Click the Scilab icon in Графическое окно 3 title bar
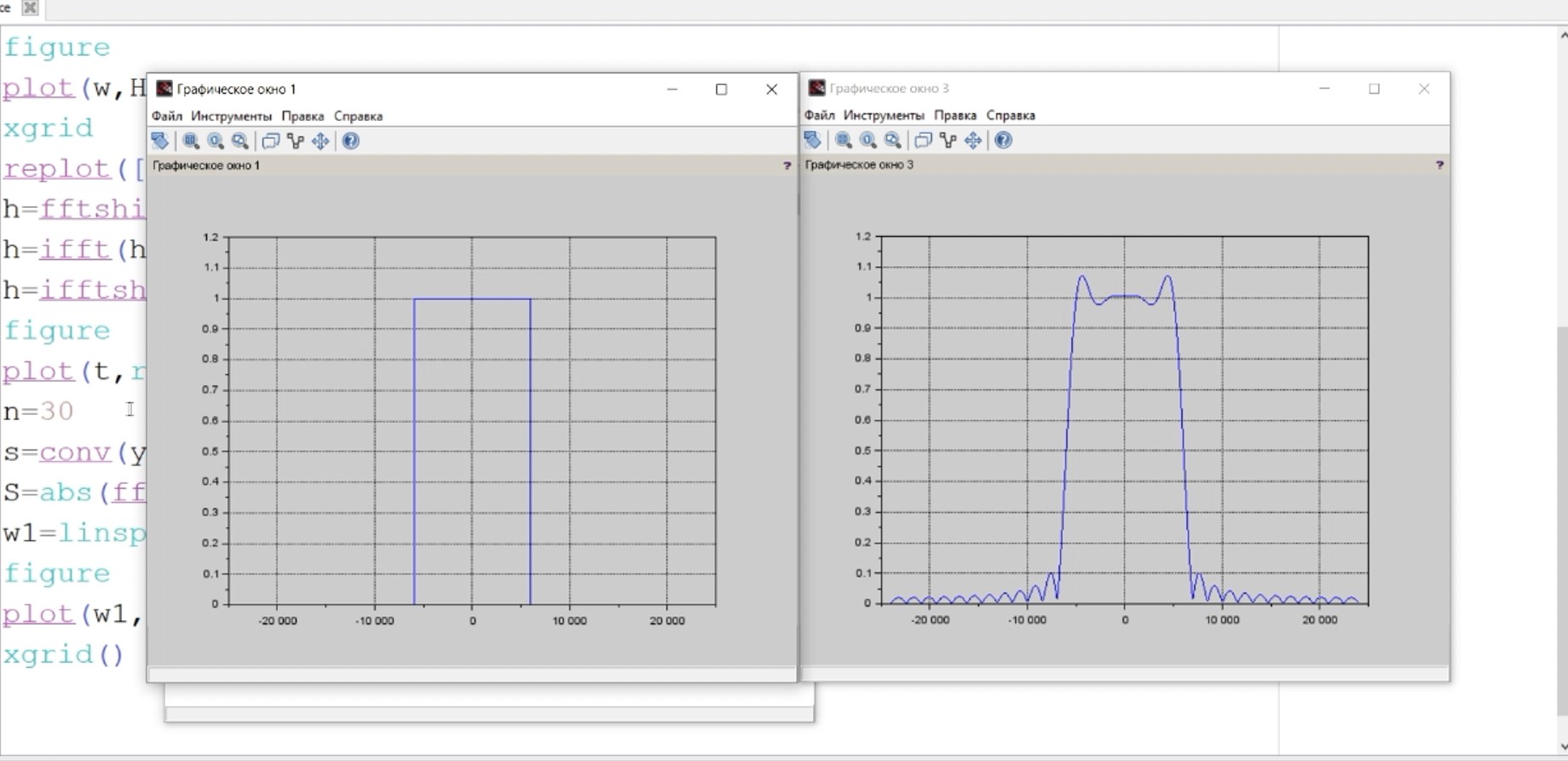1568x761 pixels. click(x=817, y=88)
